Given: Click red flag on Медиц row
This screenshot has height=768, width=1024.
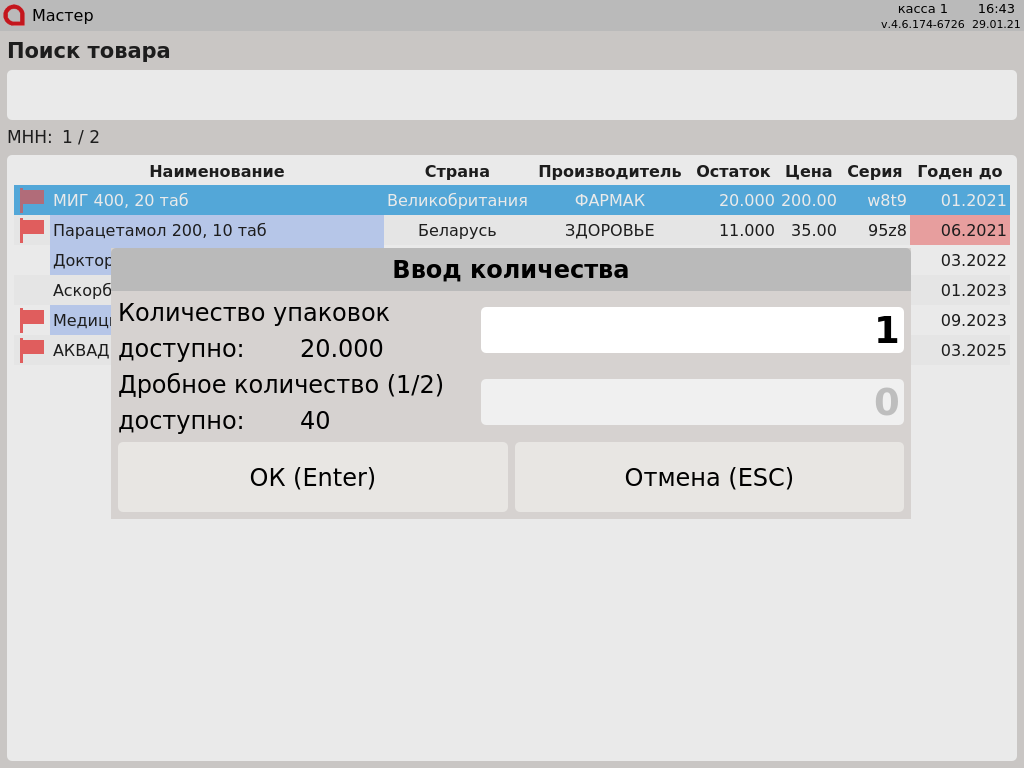Looking at the screenshot, I should click(x=32, y=320).
